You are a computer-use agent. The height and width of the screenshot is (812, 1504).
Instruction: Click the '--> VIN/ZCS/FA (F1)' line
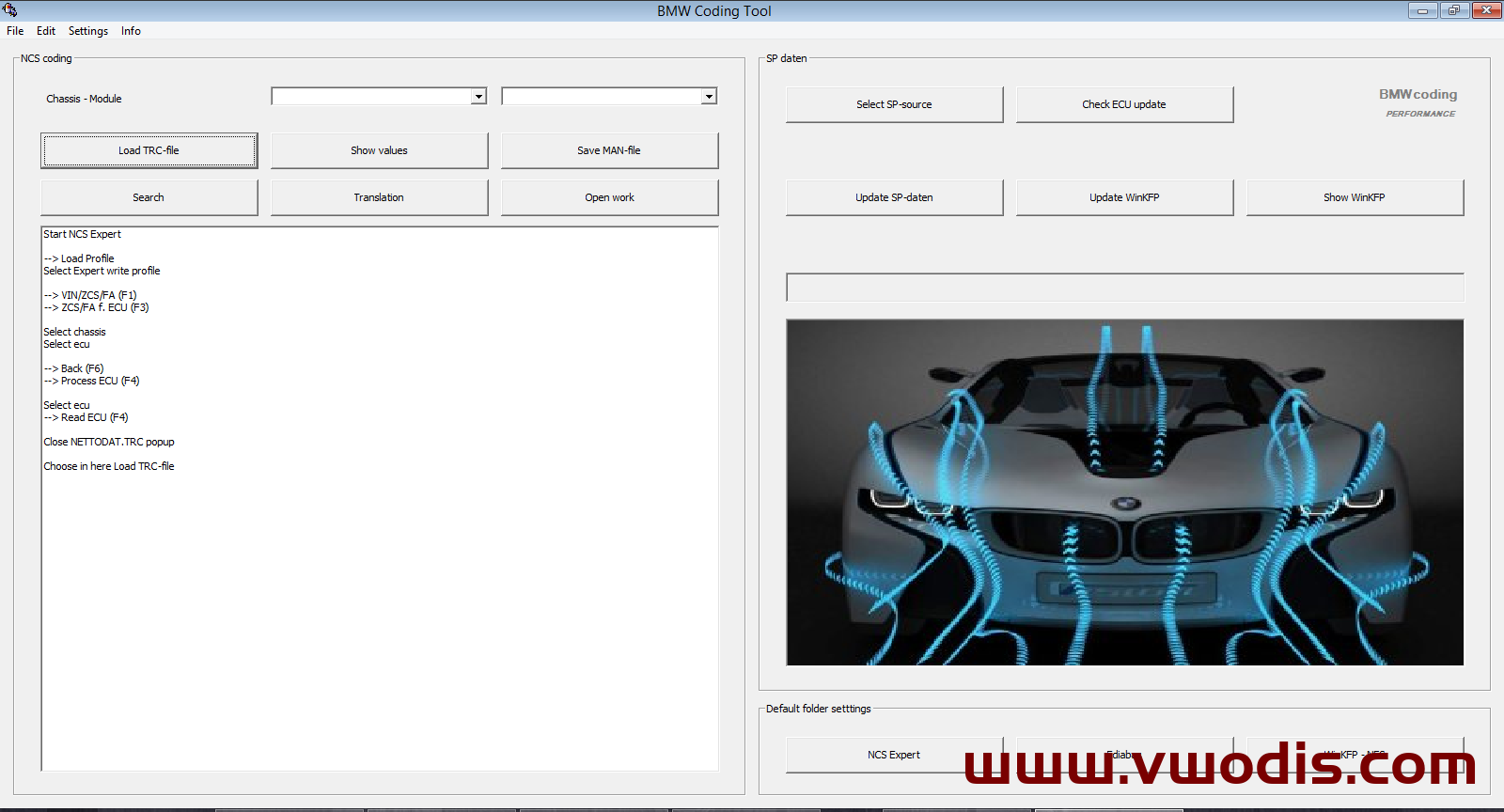tap(90, 295)
